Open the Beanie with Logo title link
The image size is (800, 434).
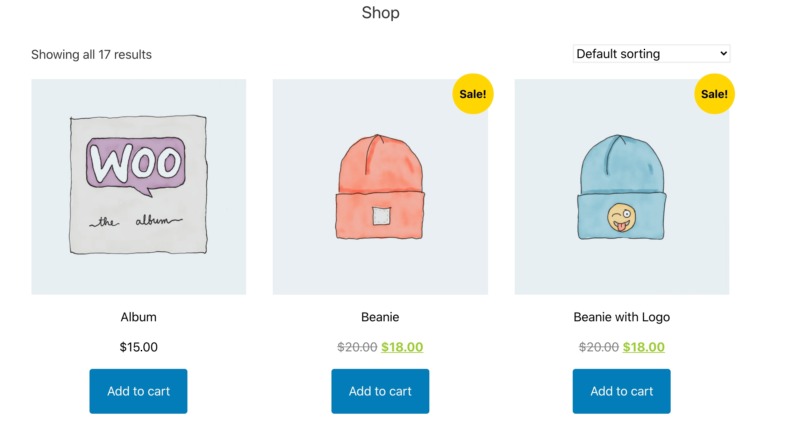(621, 317)
